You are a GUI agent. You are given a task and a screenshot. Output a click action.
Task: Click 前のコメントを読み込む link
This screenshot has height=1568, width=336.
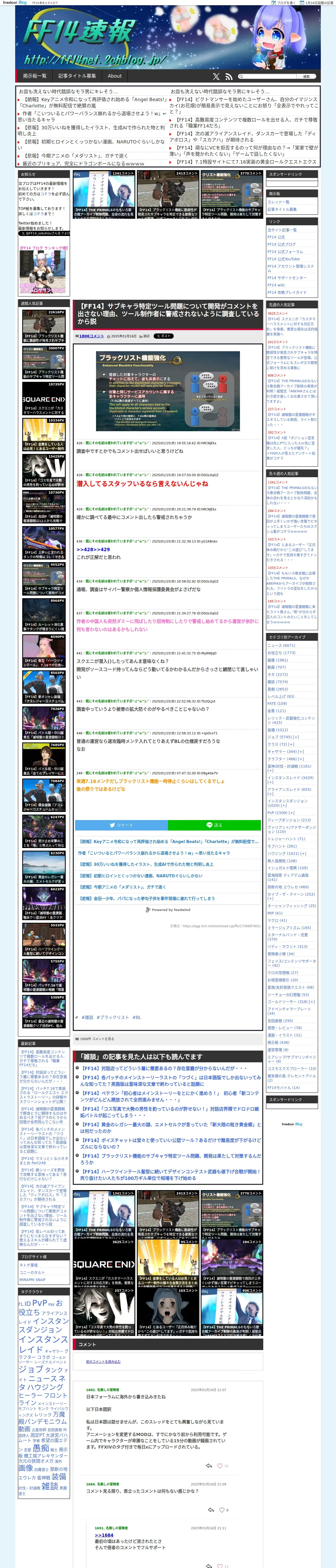pyautogui.click(x=103, y=1362)
